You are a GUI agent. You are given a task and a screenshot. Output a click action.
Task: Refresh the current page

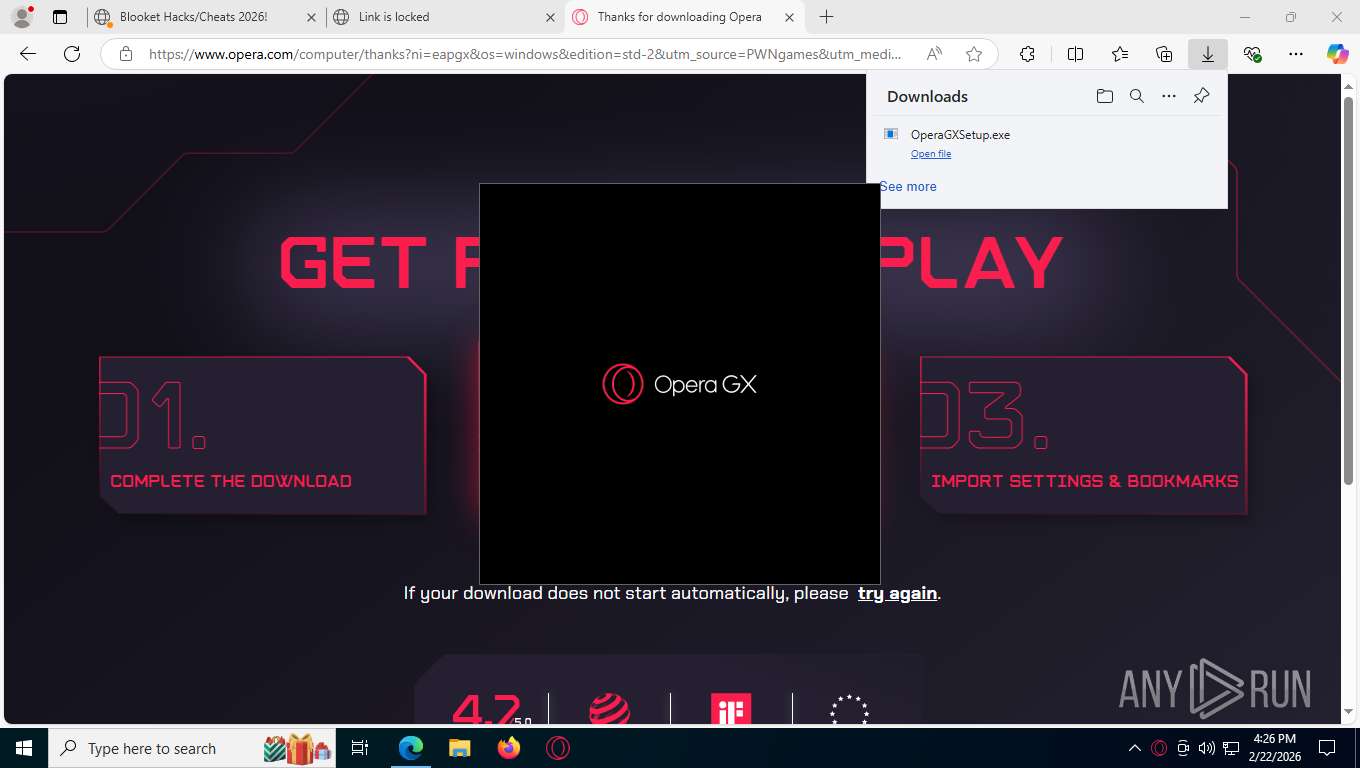pyautogui.click(x=72, y=54)
